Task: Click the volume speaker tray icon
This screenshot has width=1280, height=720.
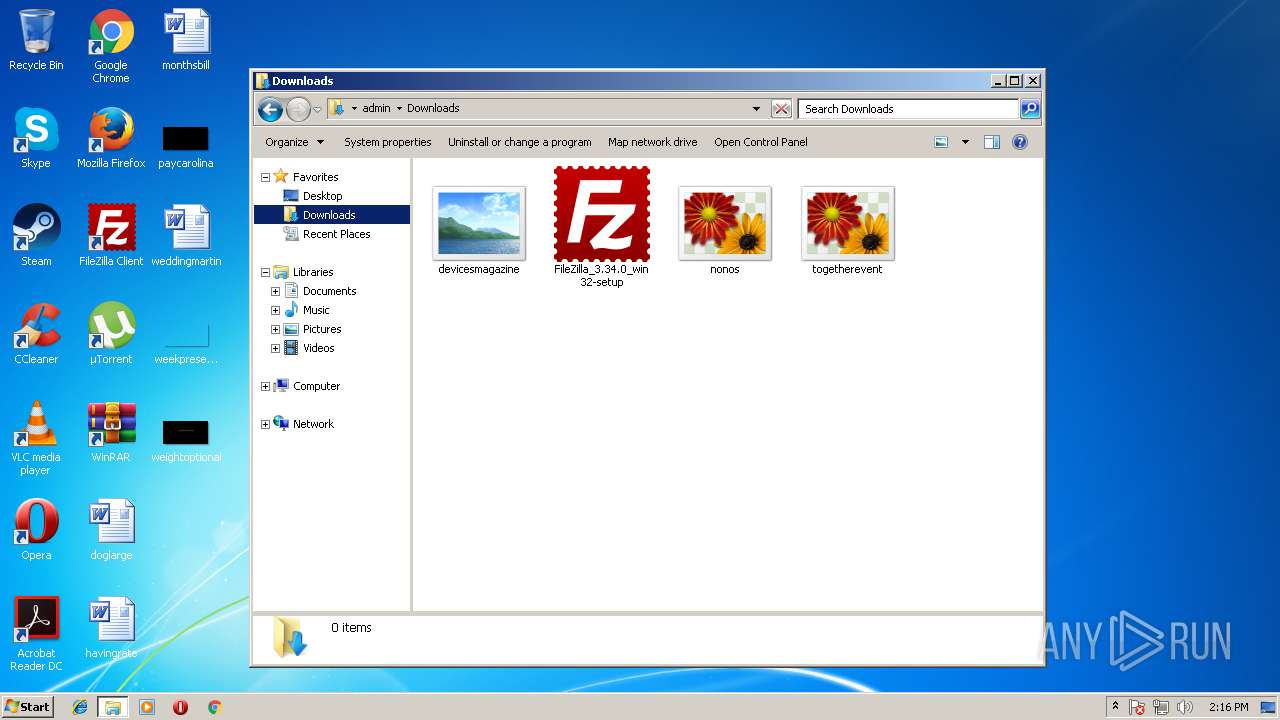Action: tap(1185, 707)
